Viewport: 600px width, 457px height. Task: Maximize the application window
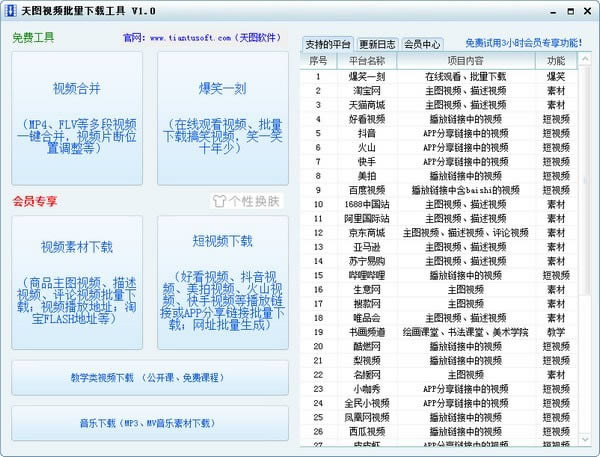pyautogui.click(x=571, y=11)
